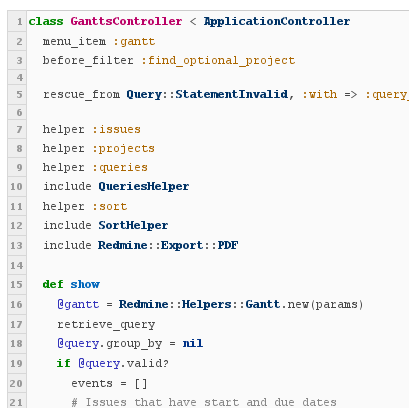The width and height of the screenshot is (409, 408).
Task: Click the 'show' method name
Action: click(85, 284)
